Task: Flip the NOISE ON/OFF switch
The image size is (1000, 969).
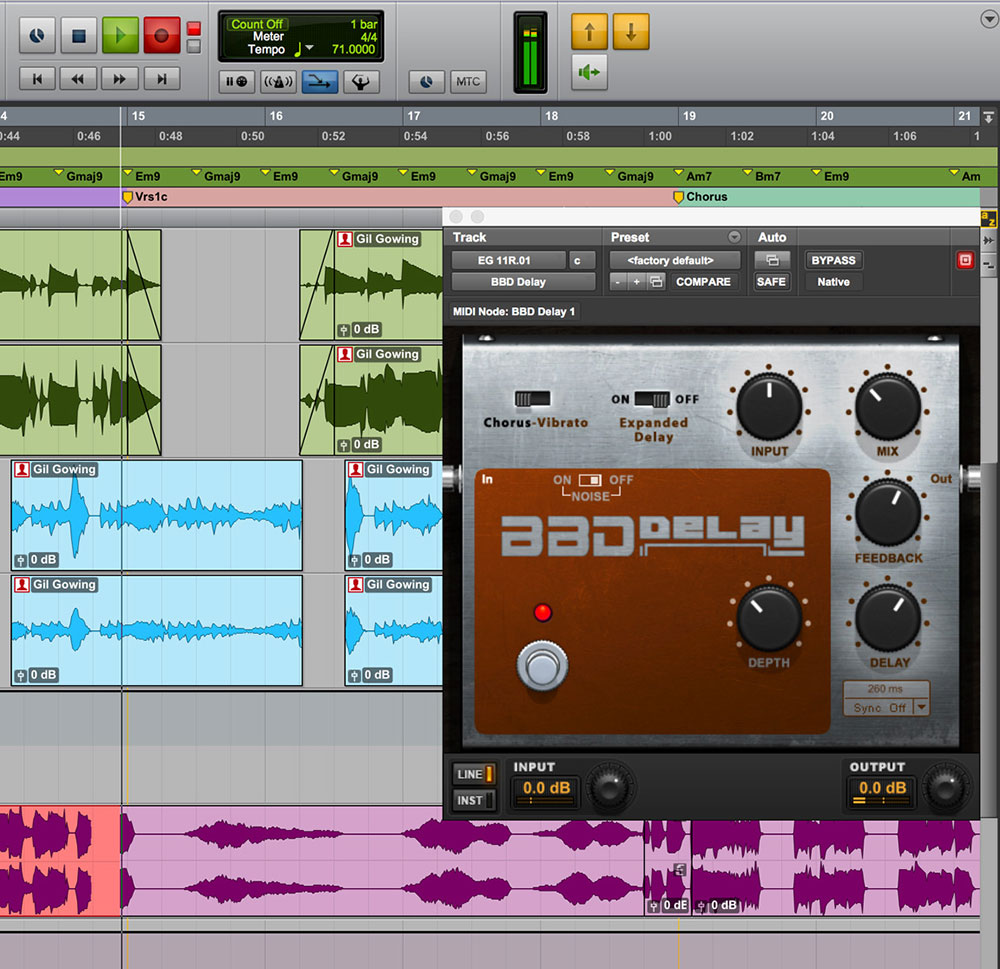Action: [590, 480]
